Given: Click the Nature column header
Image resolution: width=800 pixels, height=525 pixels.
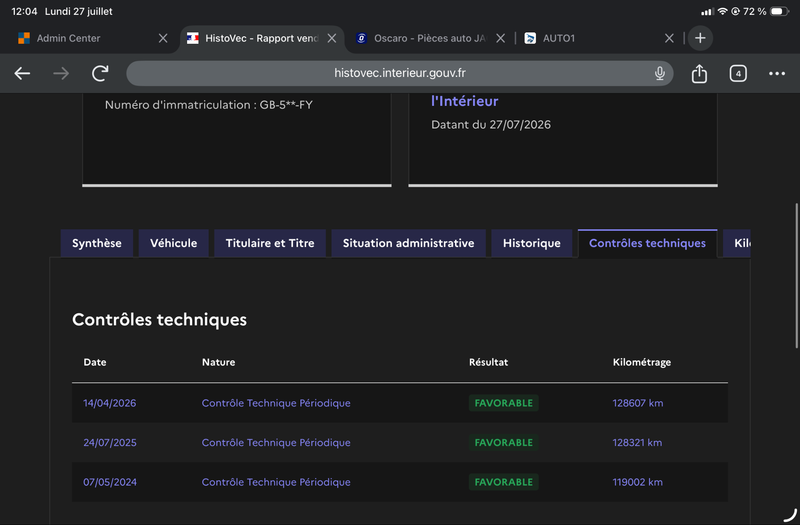Looking at the screenshot, I should (218, 362).
